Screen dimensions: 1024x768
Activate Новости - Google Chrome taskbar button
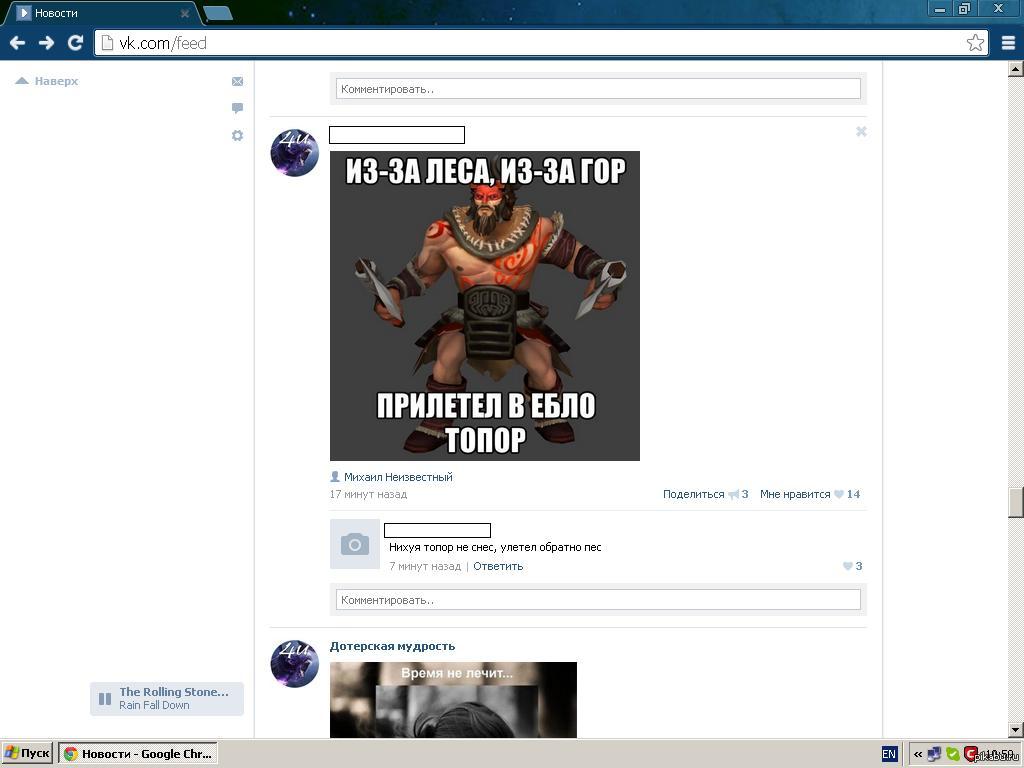(138, 754)
